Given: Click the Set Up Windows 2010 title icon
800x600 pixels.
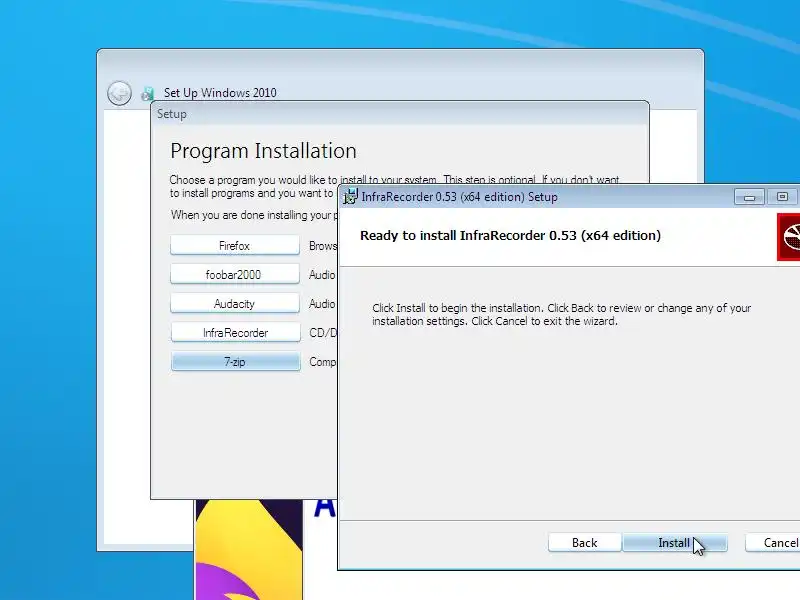Looking at the screenshot, I should pos(148,93).
